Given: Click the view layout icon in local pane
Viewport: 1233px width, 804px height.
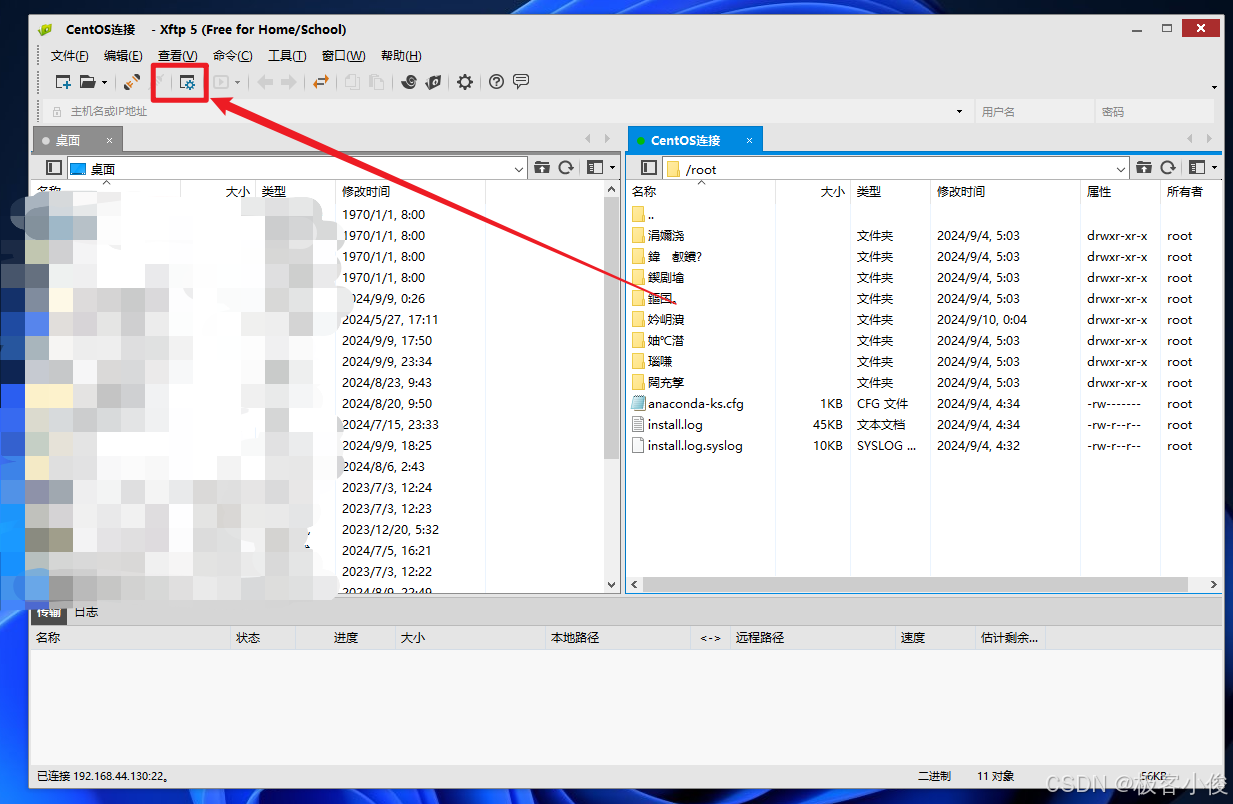Looking at the screenshot, I should coord(596,168).
